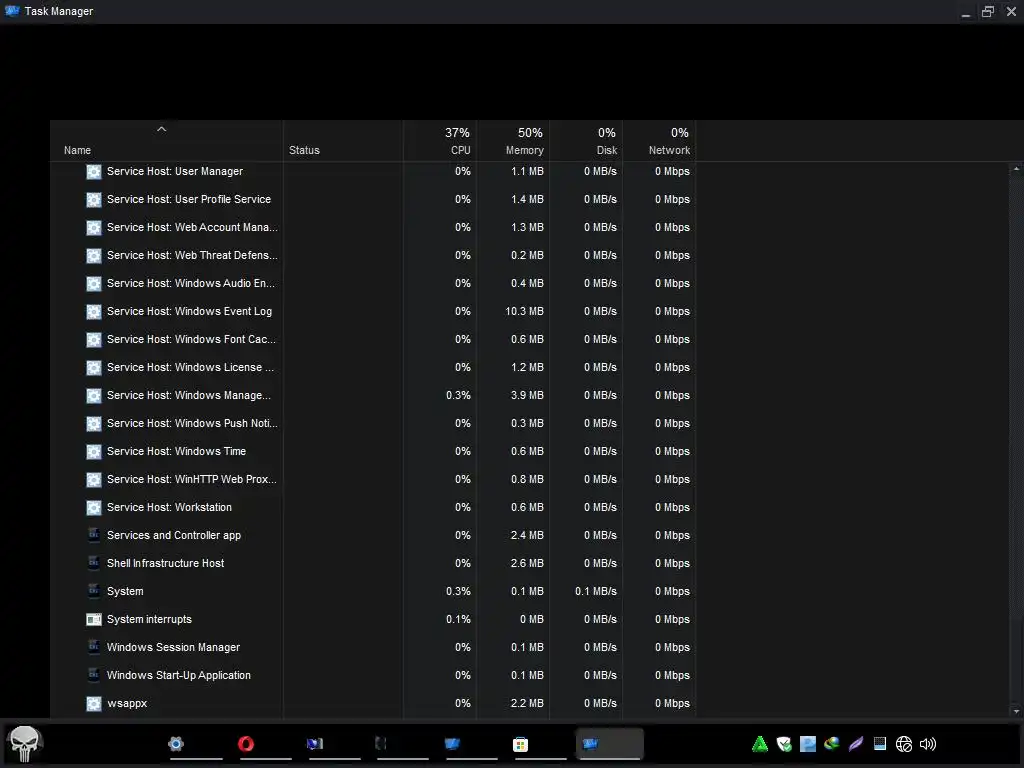Click the 3.9 MB memory value
1024x768 pixels.
click(x=527, y=396)
